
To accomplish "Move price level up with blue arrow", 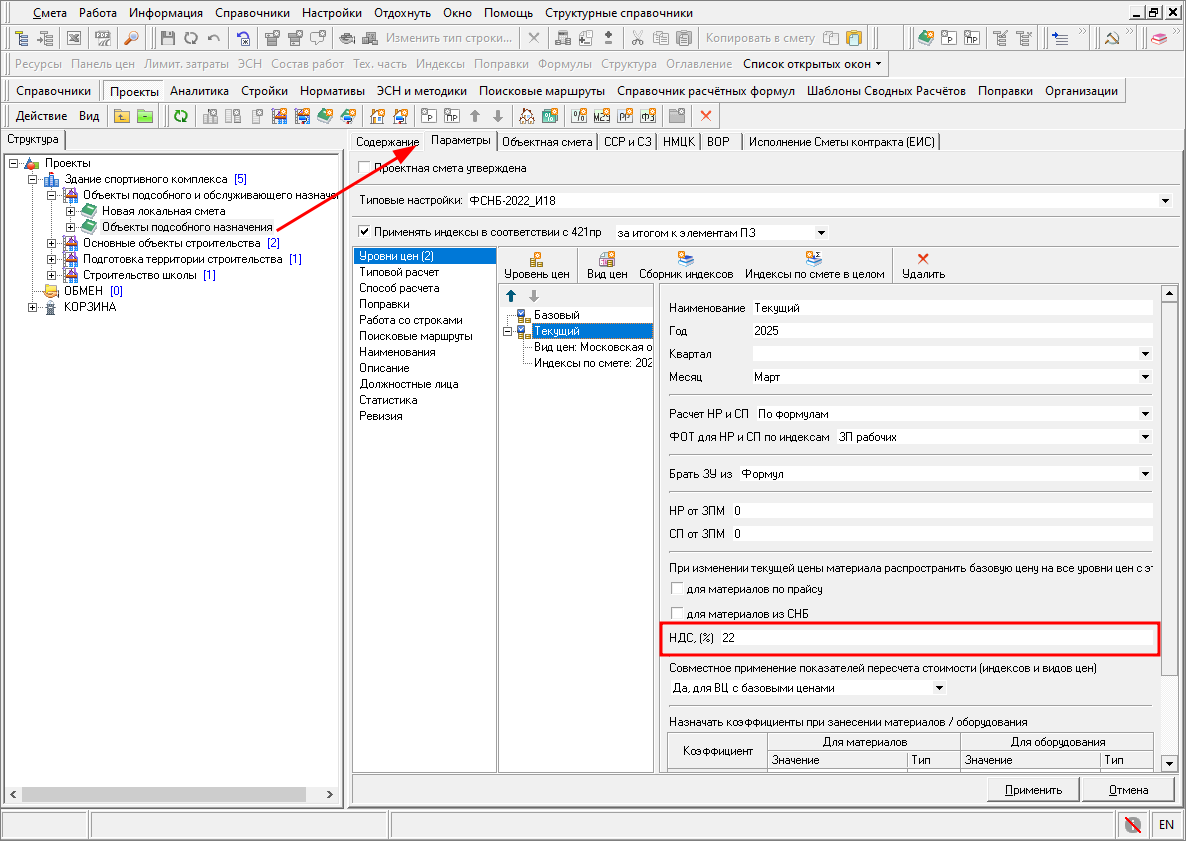I will pyautogui.click(x=512, y=296).
